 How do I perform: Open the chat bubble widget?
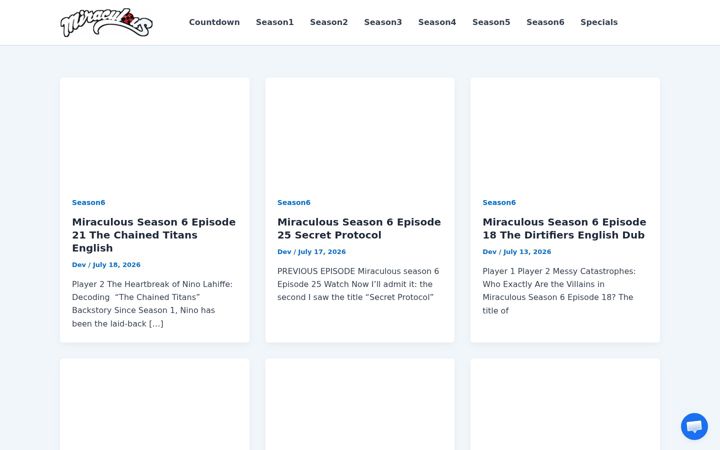(x=694, y=426)
